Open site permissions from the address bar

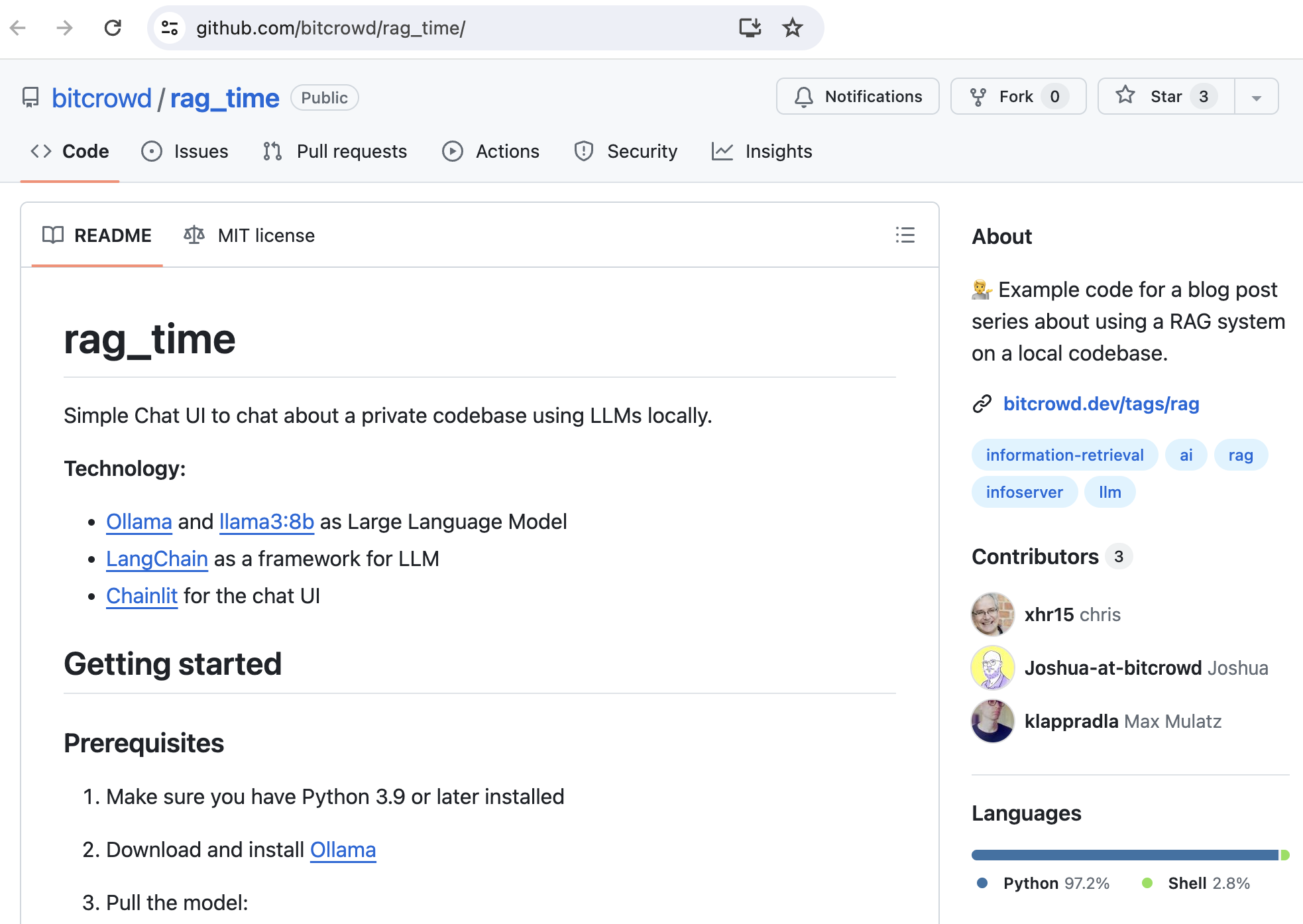[x=170, y=28]
